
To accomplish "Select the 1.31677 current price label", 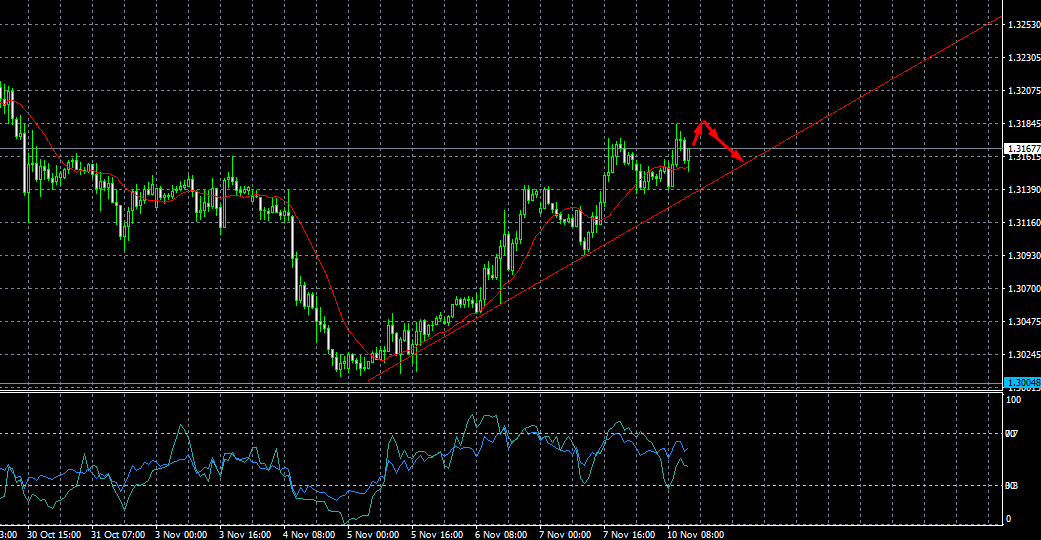I will tap(1021, 148).
